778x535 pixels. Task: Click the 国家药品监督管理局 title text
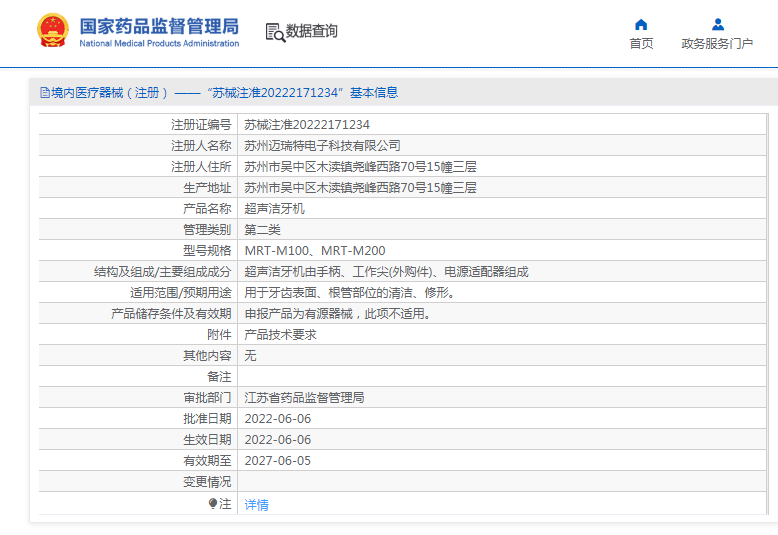(x=158, y=25)
